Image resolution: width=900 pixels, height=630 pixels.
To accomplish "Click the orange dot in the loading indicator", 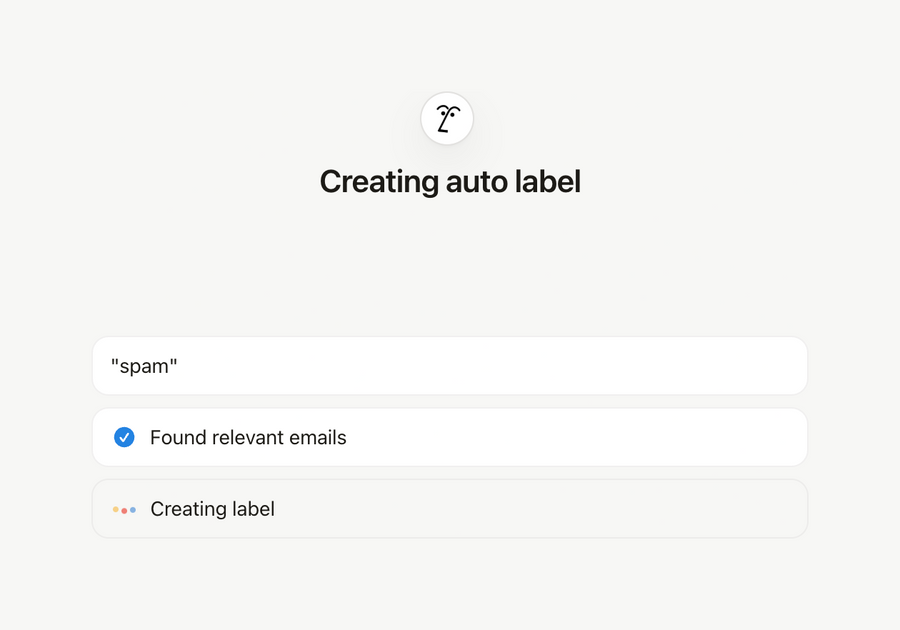I will point(115,509).
